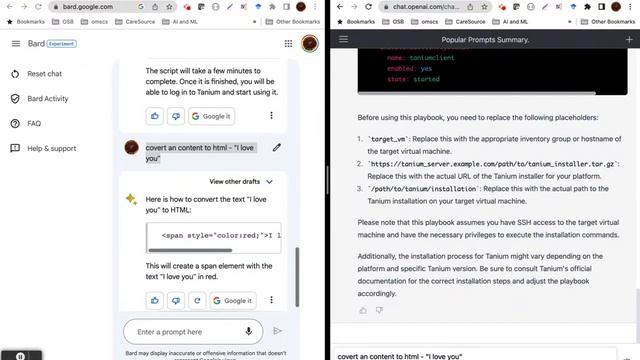Regenerate the HTML span response

pos(197,301)
